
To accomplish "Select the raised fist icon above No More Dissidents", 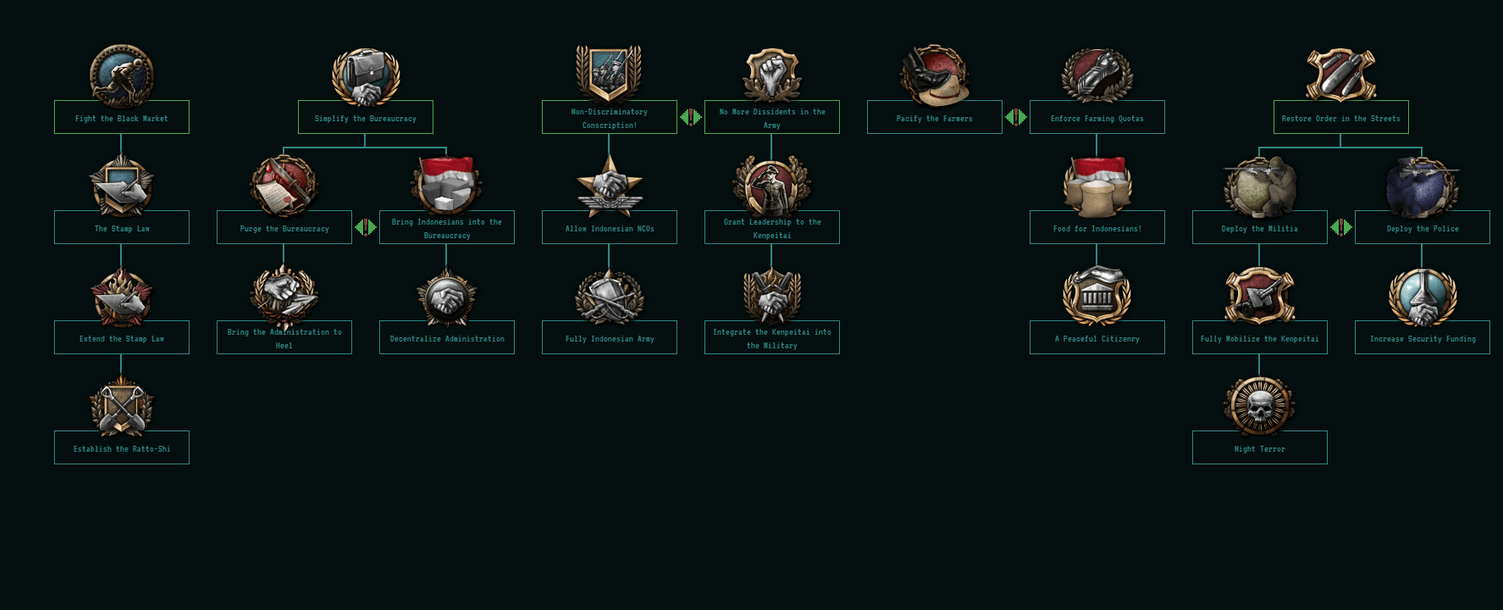I will [x=772, y=75].
